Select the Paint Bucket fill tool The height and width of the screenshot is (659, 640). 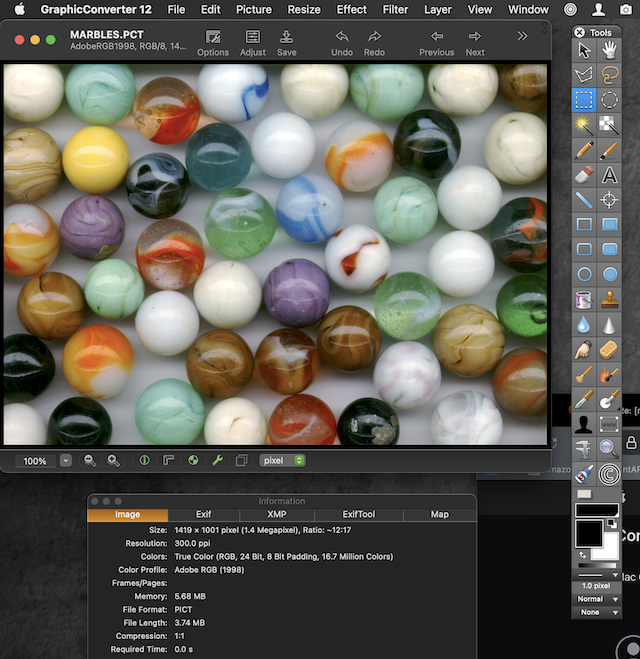point(583,300)
